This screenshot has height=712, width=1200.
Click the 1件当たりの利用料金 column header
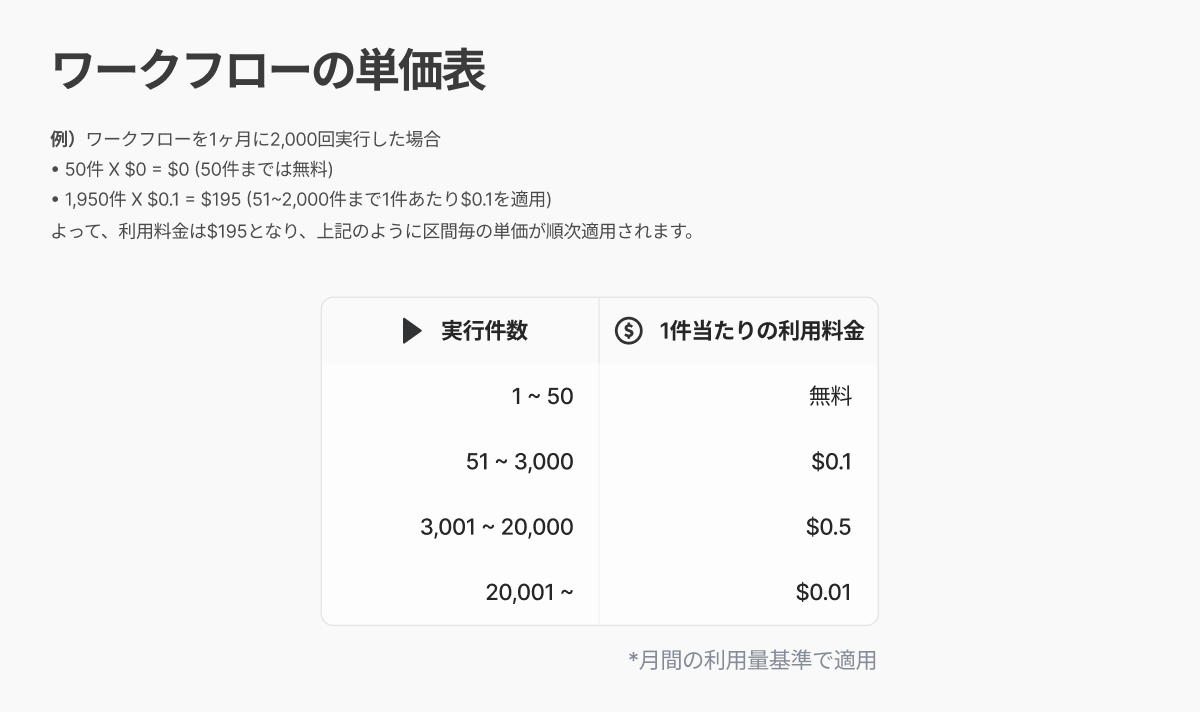761,331
